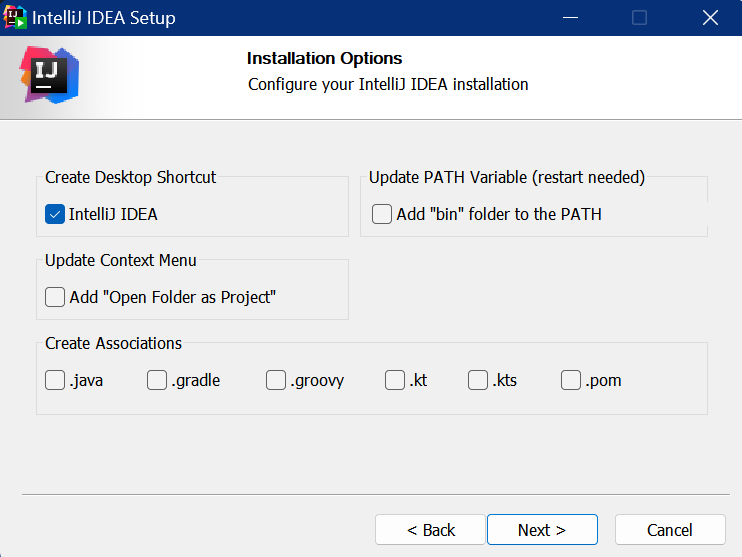This screenshot has width=742, height=557.
Task: Click the large IJ logo in header
Action: pos(49,75)
